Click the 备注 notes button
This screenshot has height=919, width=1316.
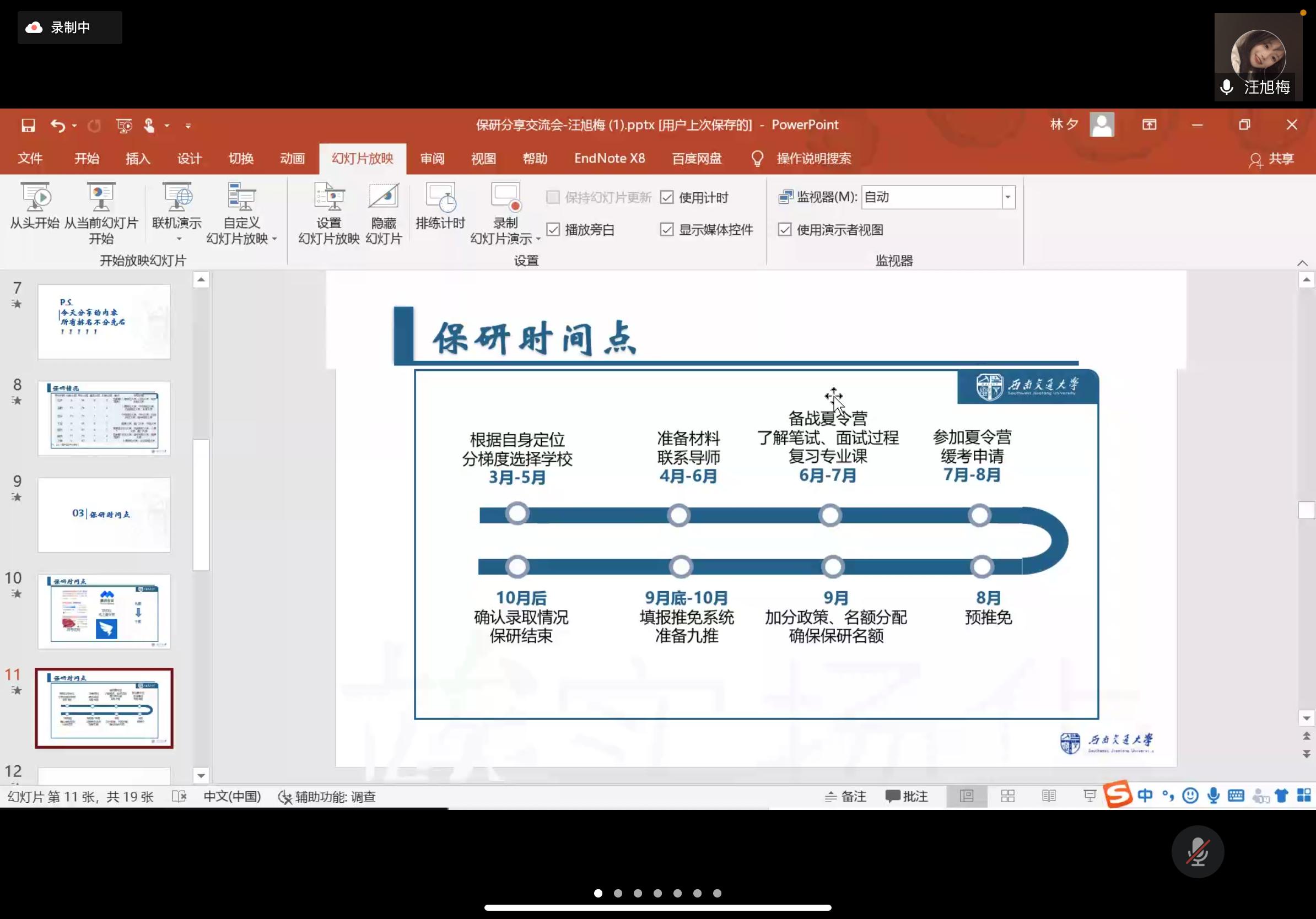[845, 796]
